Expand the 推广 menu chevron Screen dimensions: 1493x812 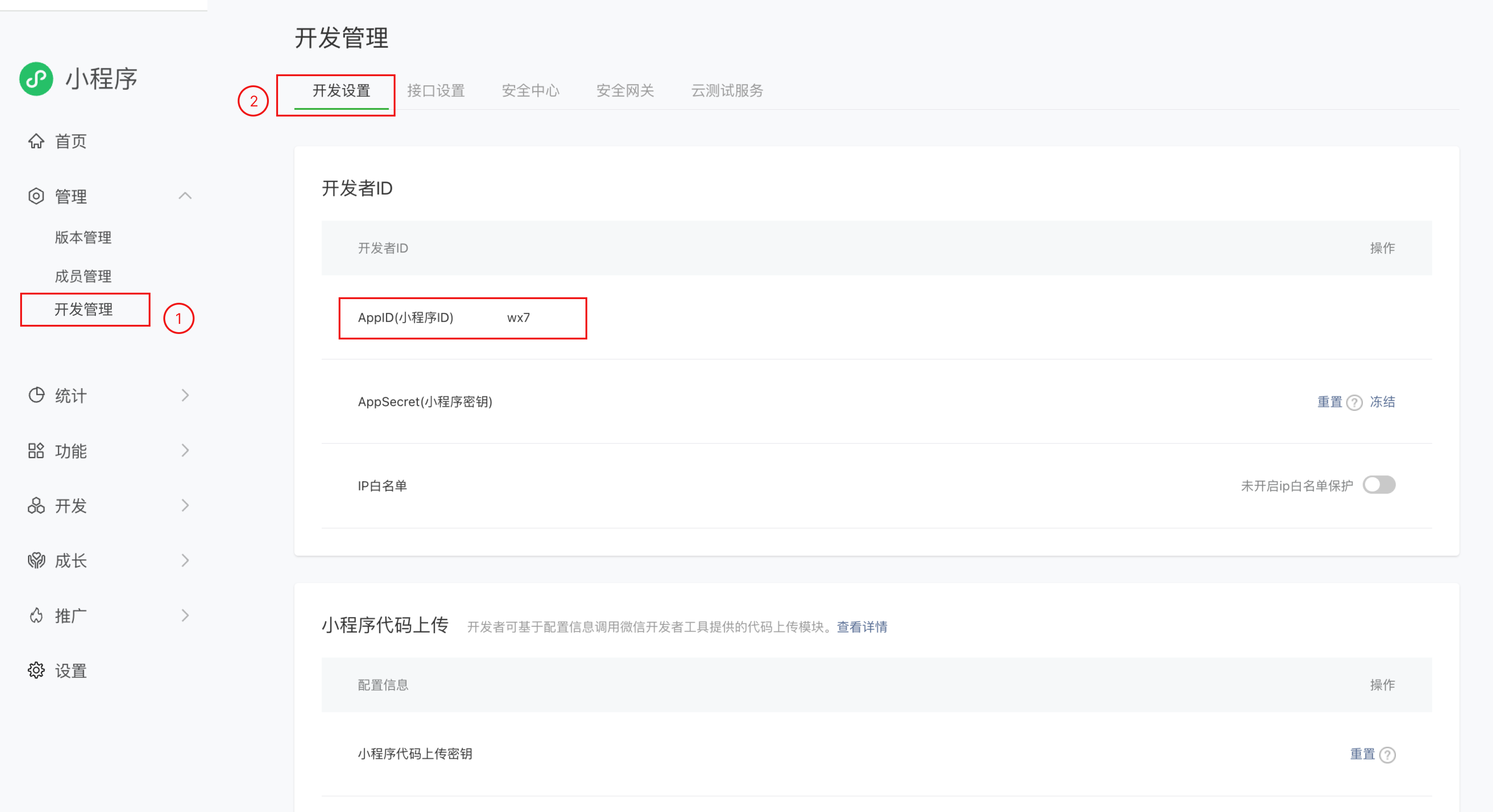tap(185, 616)
